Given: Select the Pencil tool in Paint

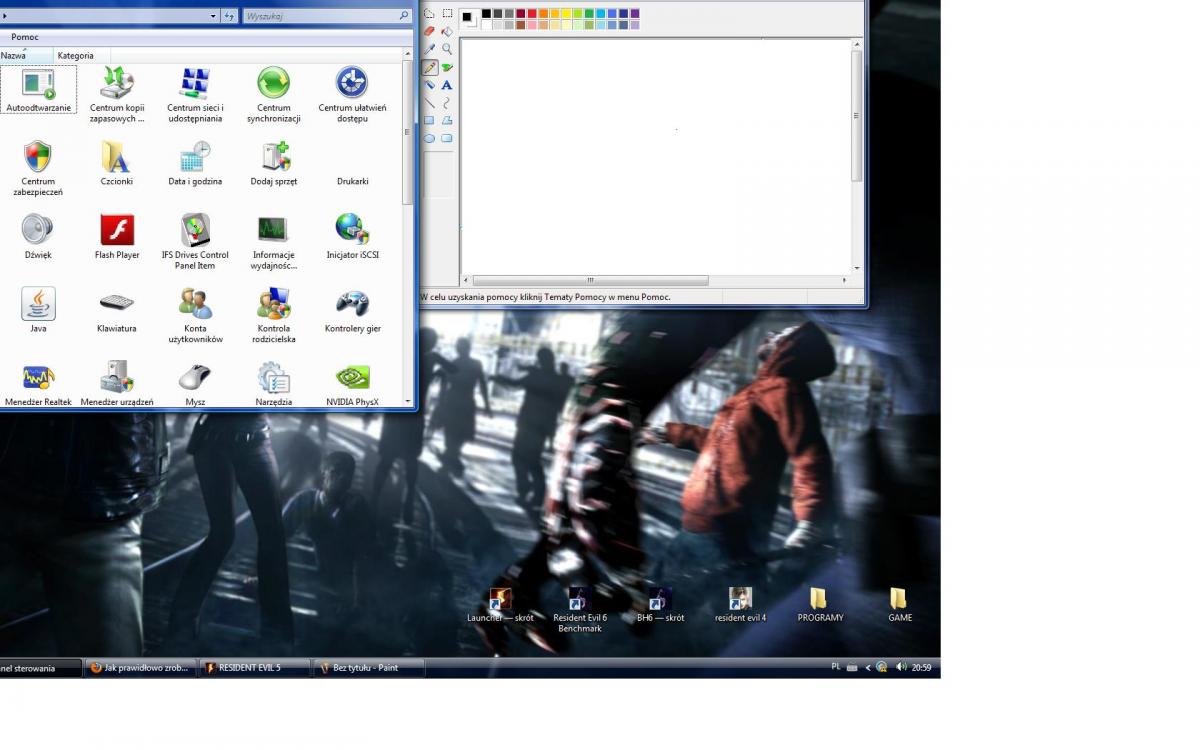Looking at the screenshot, I should coord(430,67).
